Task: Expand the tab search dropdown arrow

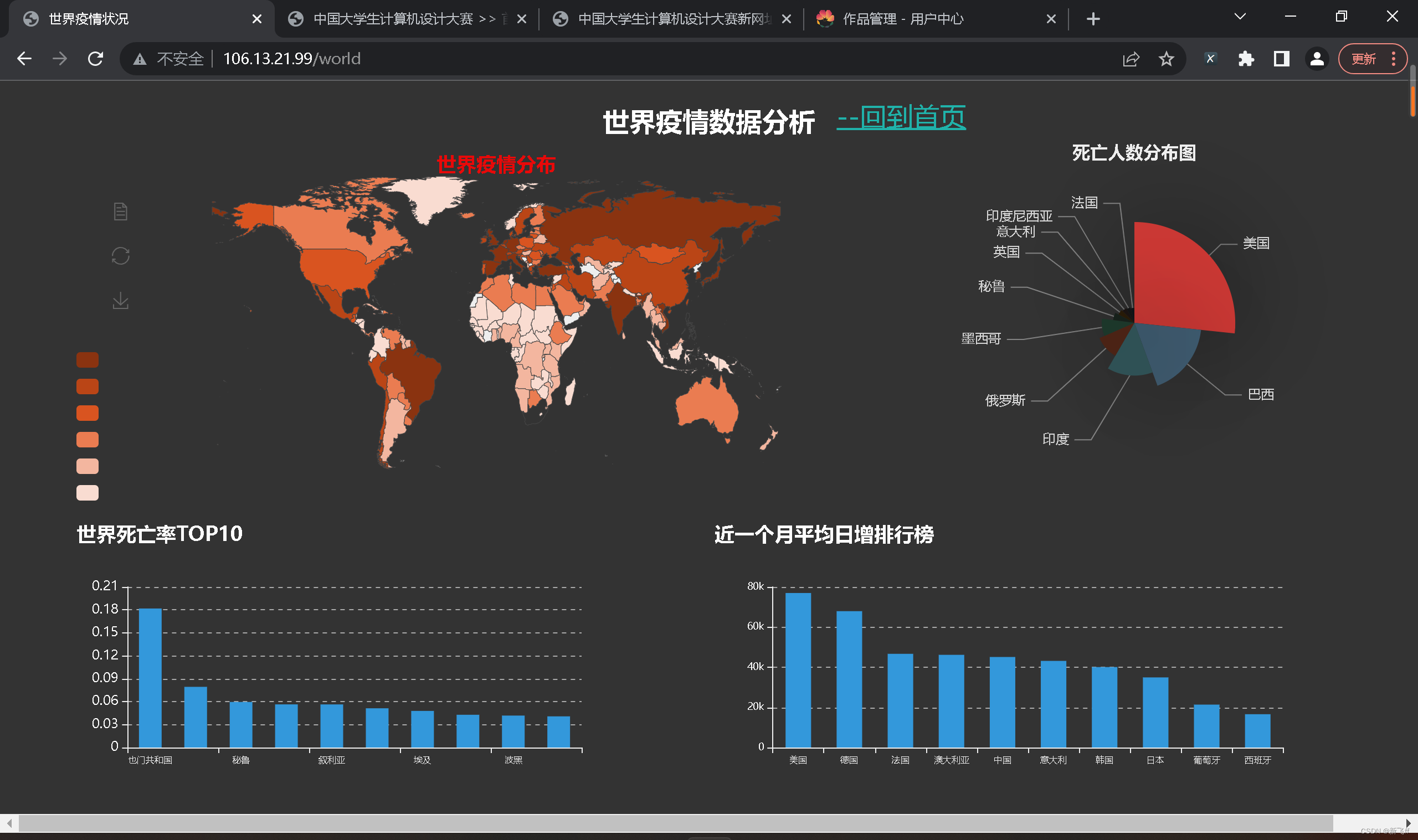Action: (1240, 17)
